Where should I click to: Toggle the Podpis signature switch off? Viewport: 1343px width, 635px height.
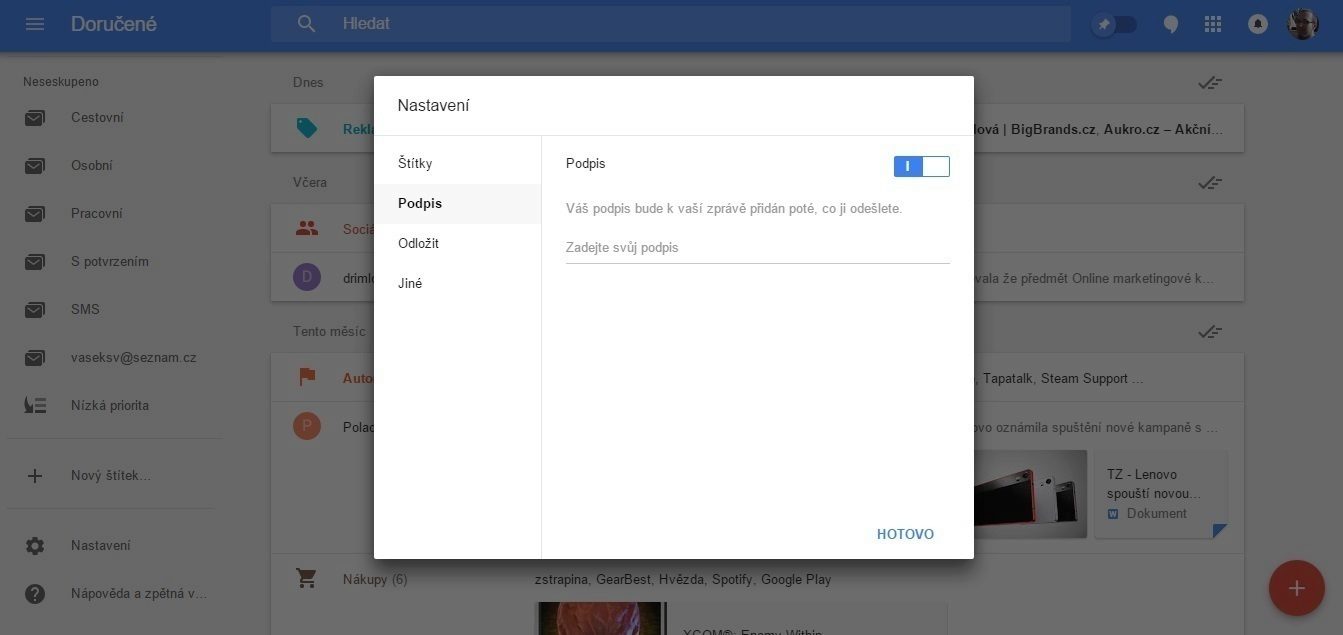(921, 166)
